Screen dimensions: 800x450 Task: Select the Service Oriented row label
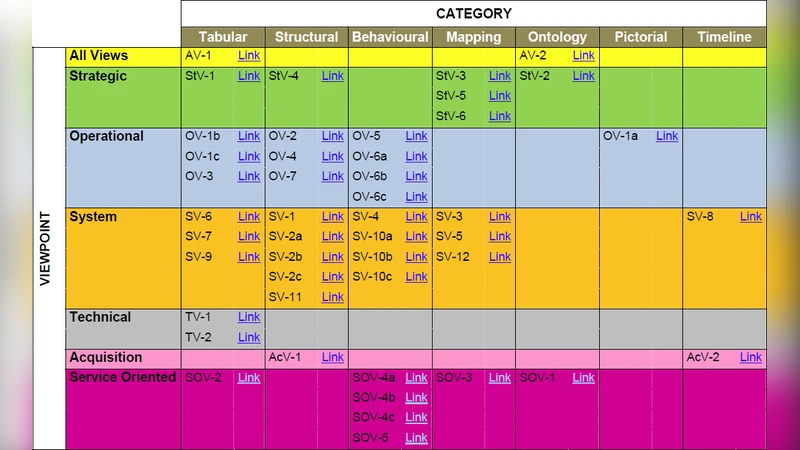click(122, 378)
